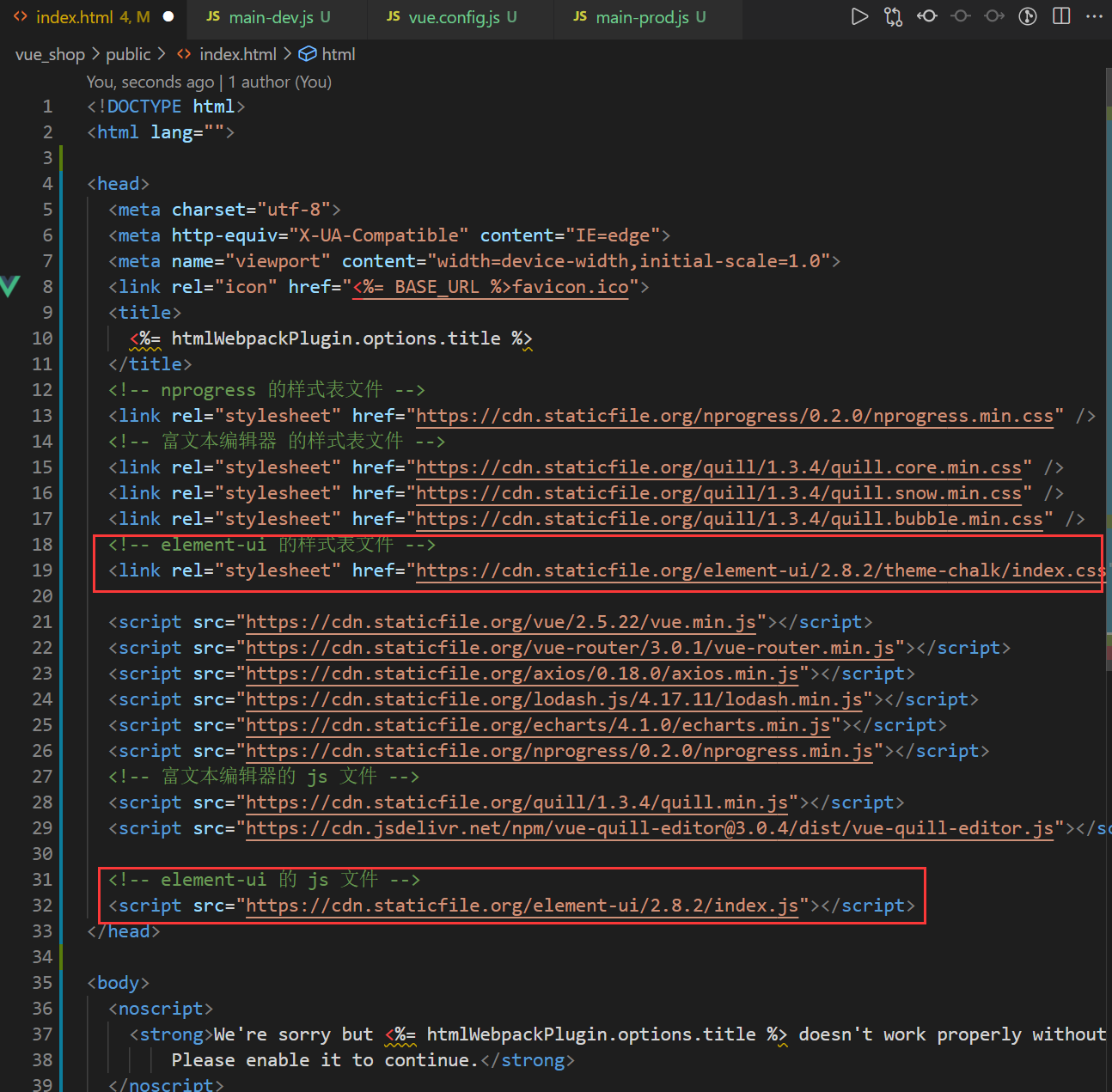The height and width of the screenshot is (1092, 1112).
Task: Click the unsaved dot on index.html tab
Action: coord(168,17)
